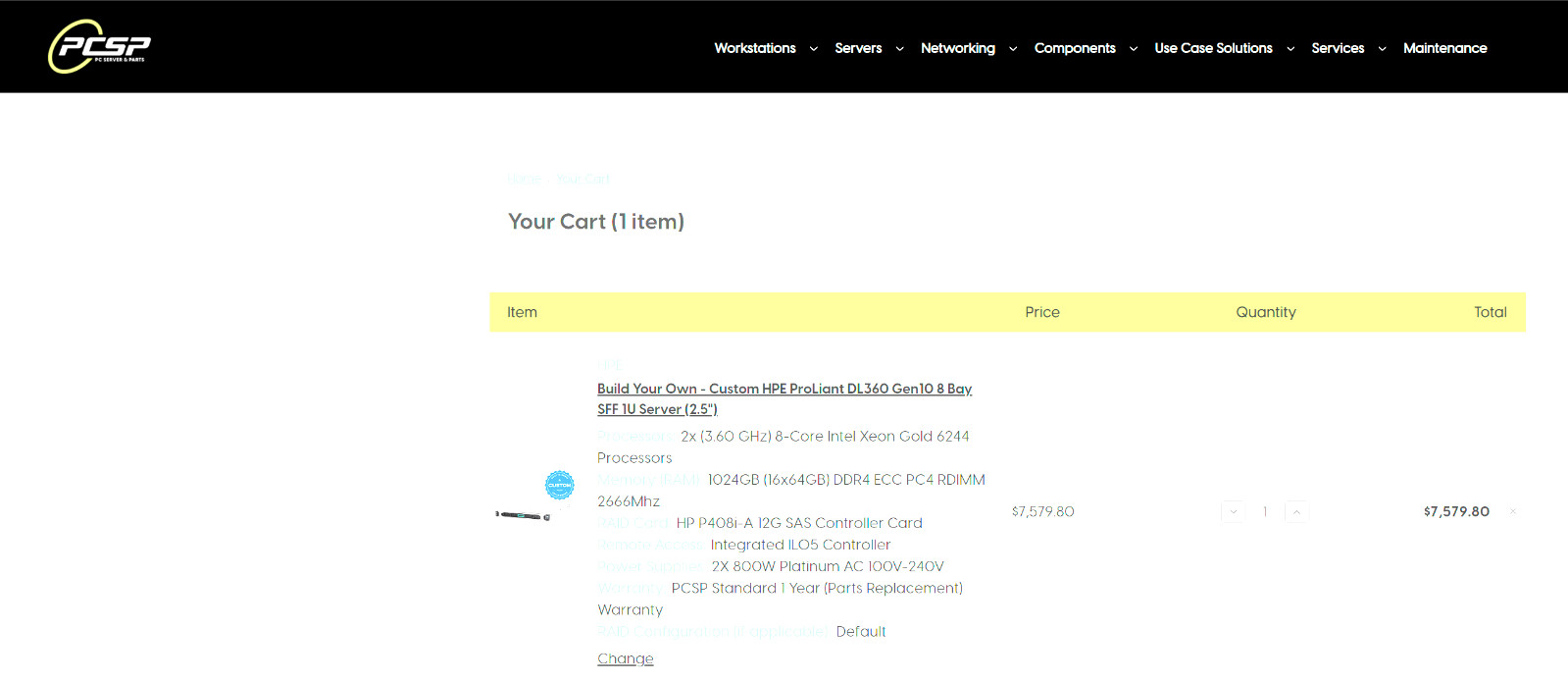
Task: Go to Home breadcrumb
Action: click(x=524, y=179)
